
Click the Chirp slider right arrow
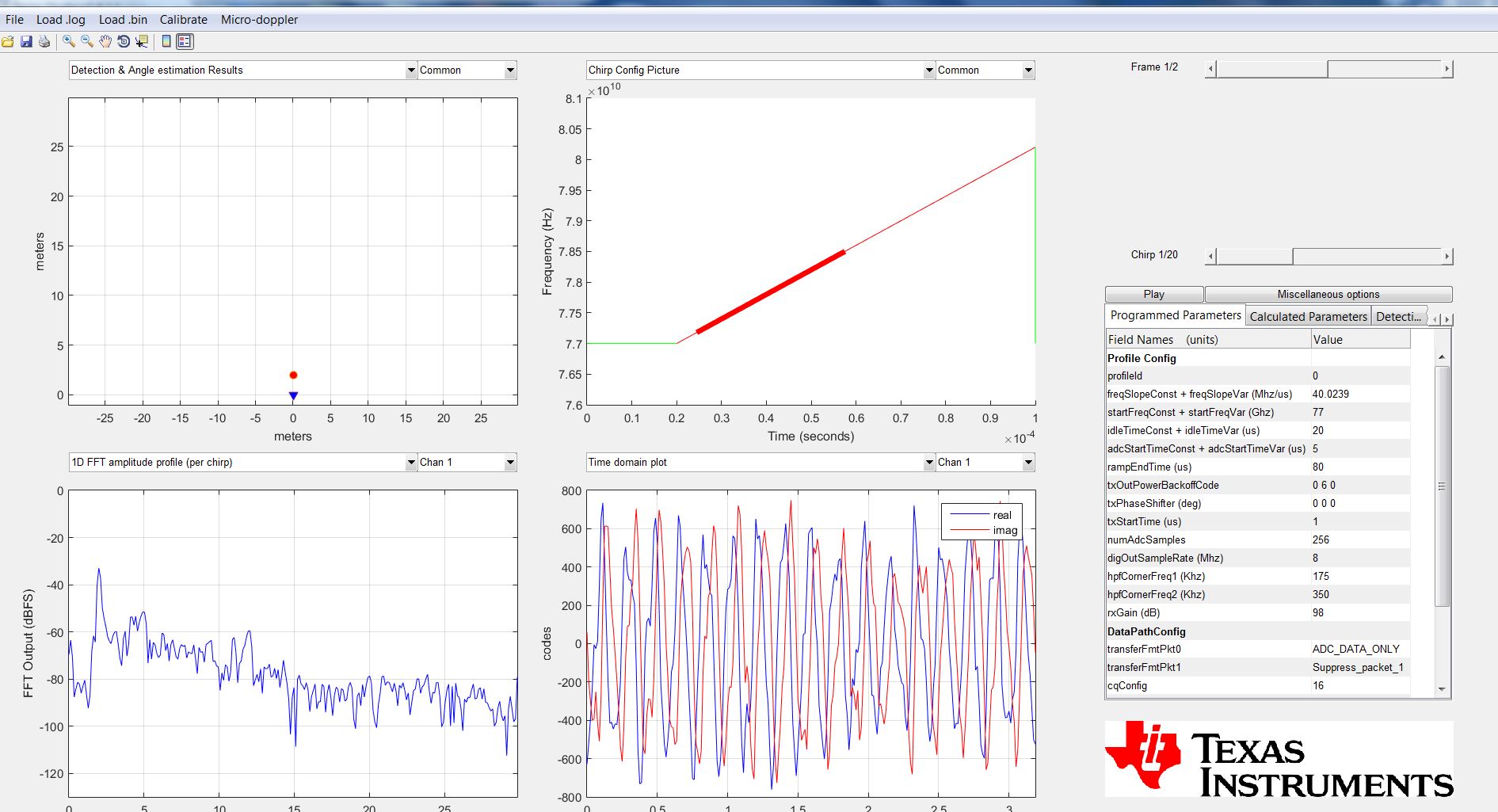pyautogui.click(x=1447, y=257)
